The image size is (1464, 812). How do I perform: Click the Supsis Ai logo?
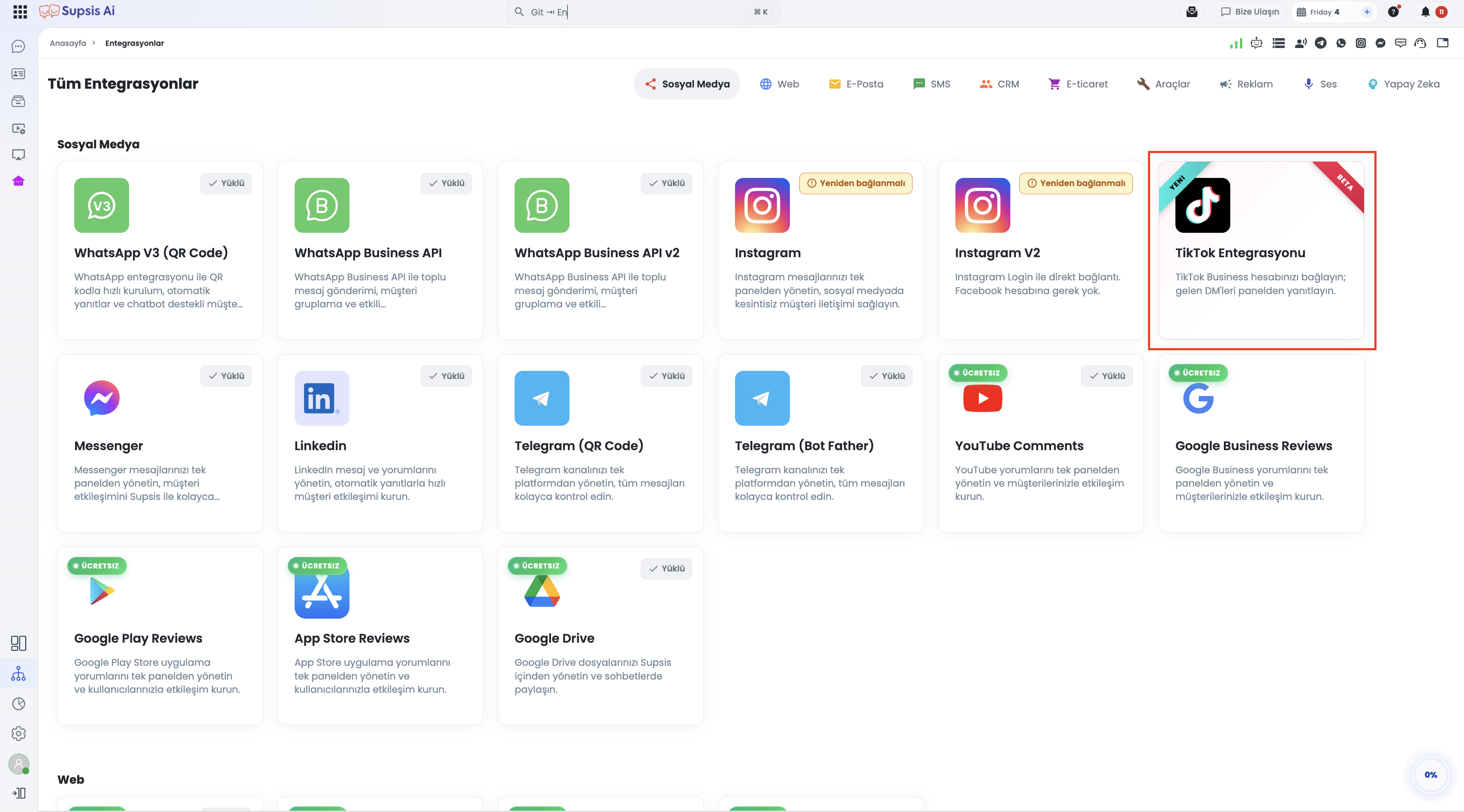click(x=77, y=12)
